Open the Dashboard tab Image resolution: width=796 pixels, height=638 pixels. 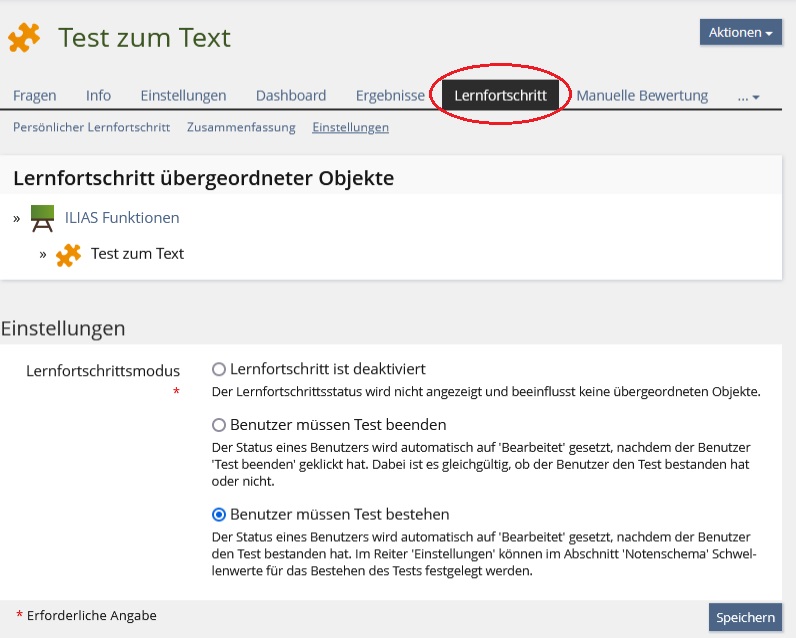pos(291,96)
